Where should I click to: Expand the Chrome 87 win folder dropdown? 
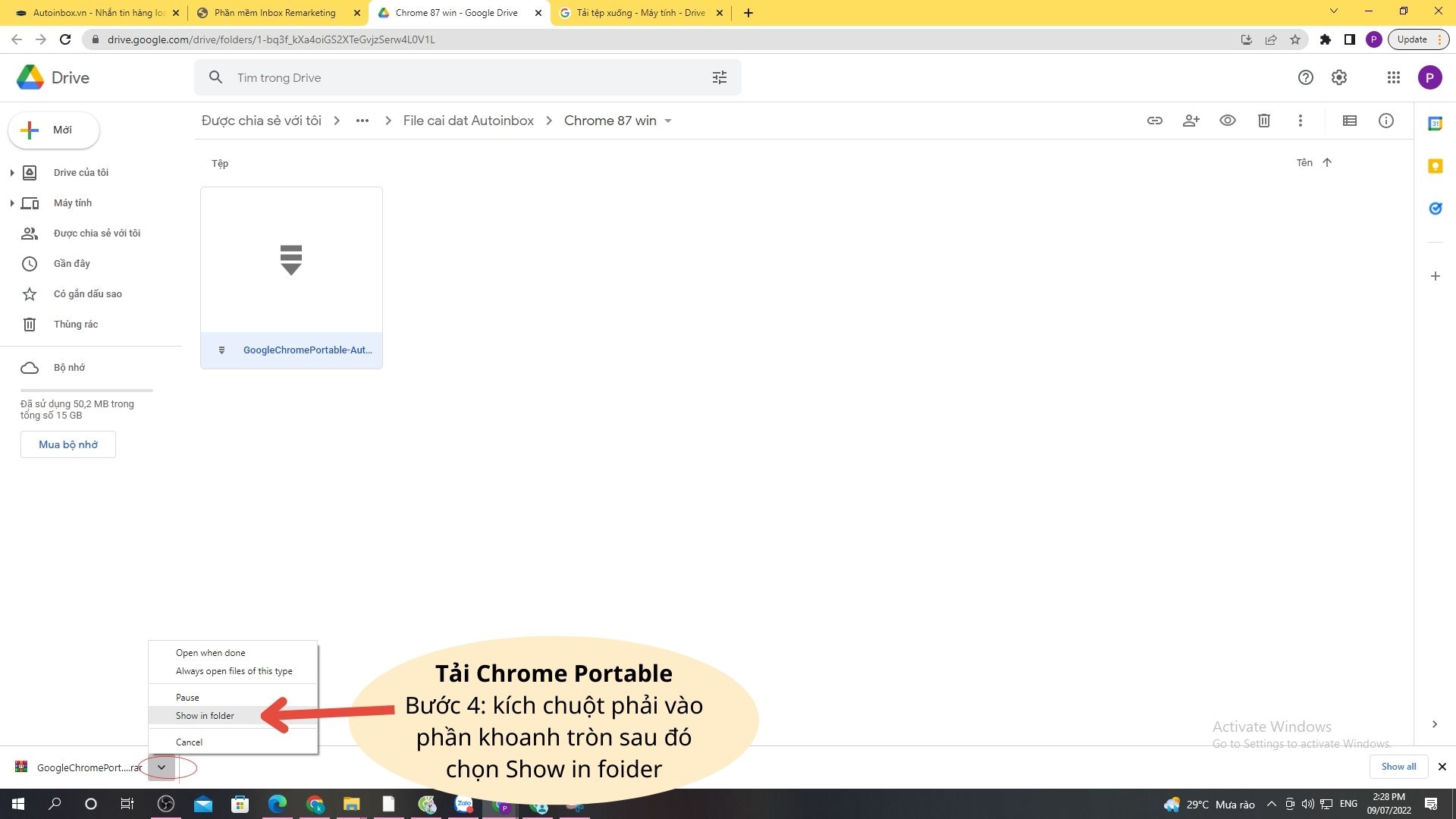668,121
